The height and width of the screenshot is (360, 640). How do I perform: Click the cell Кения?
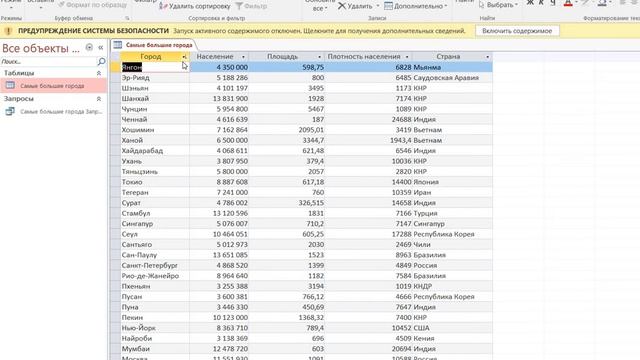[452, 338]
